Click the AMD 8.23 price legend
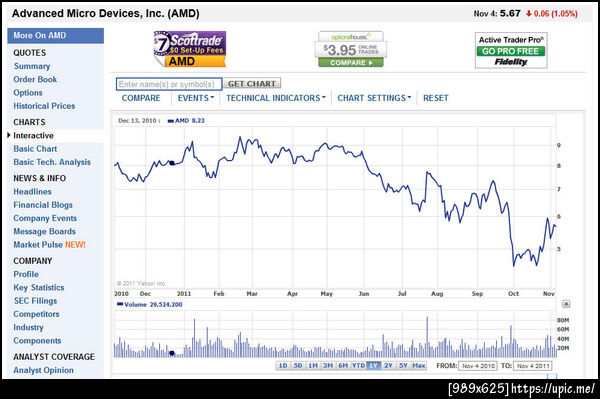600x399 pixels. (x=186, y=121)
